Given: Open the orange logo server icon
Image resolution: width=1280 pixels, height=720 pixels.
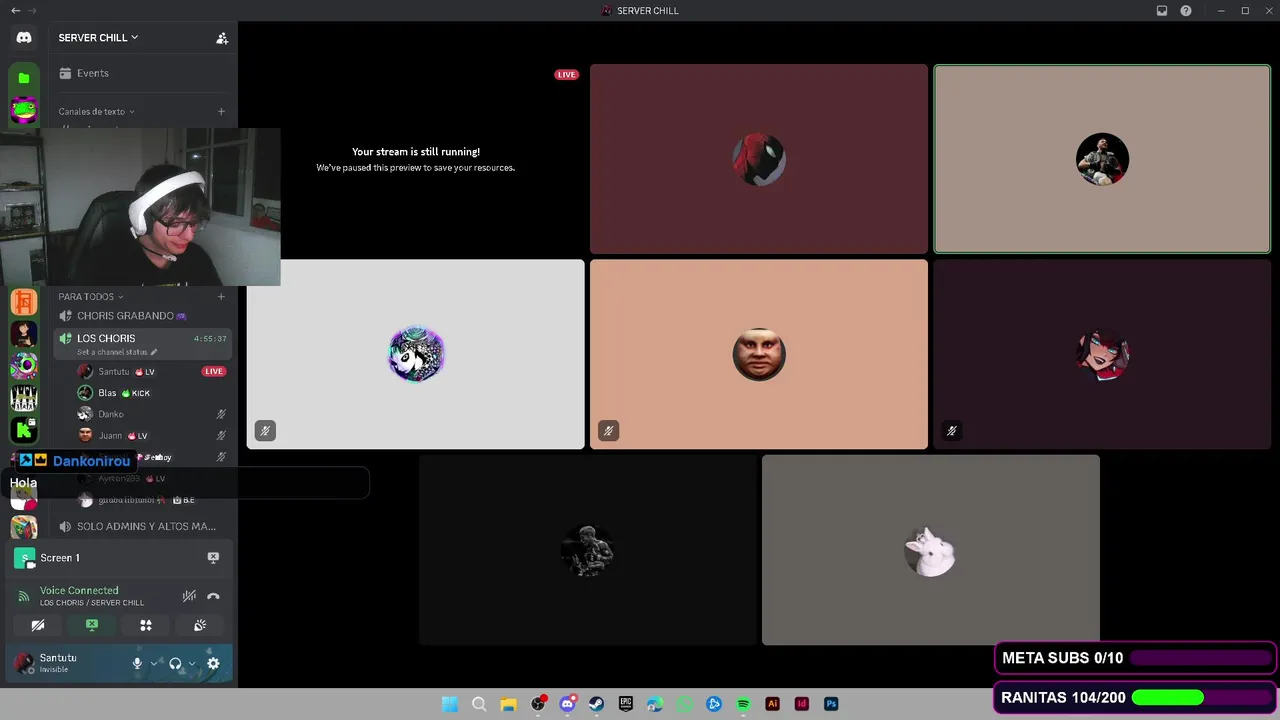Looking at the screenshot, I should click(24, 302).
